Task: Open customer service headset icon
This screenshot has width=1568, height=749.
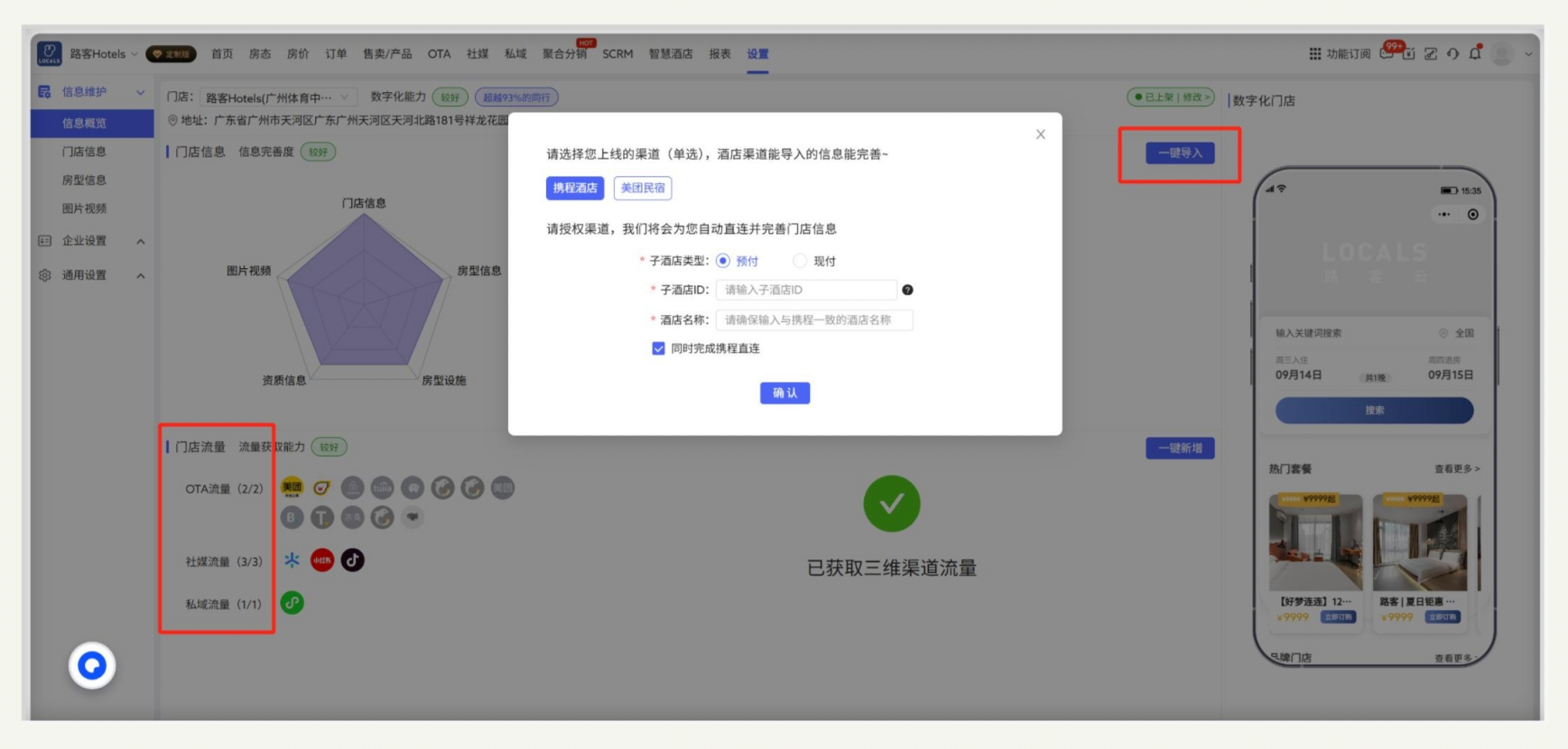Action: tap(1452, 54)
